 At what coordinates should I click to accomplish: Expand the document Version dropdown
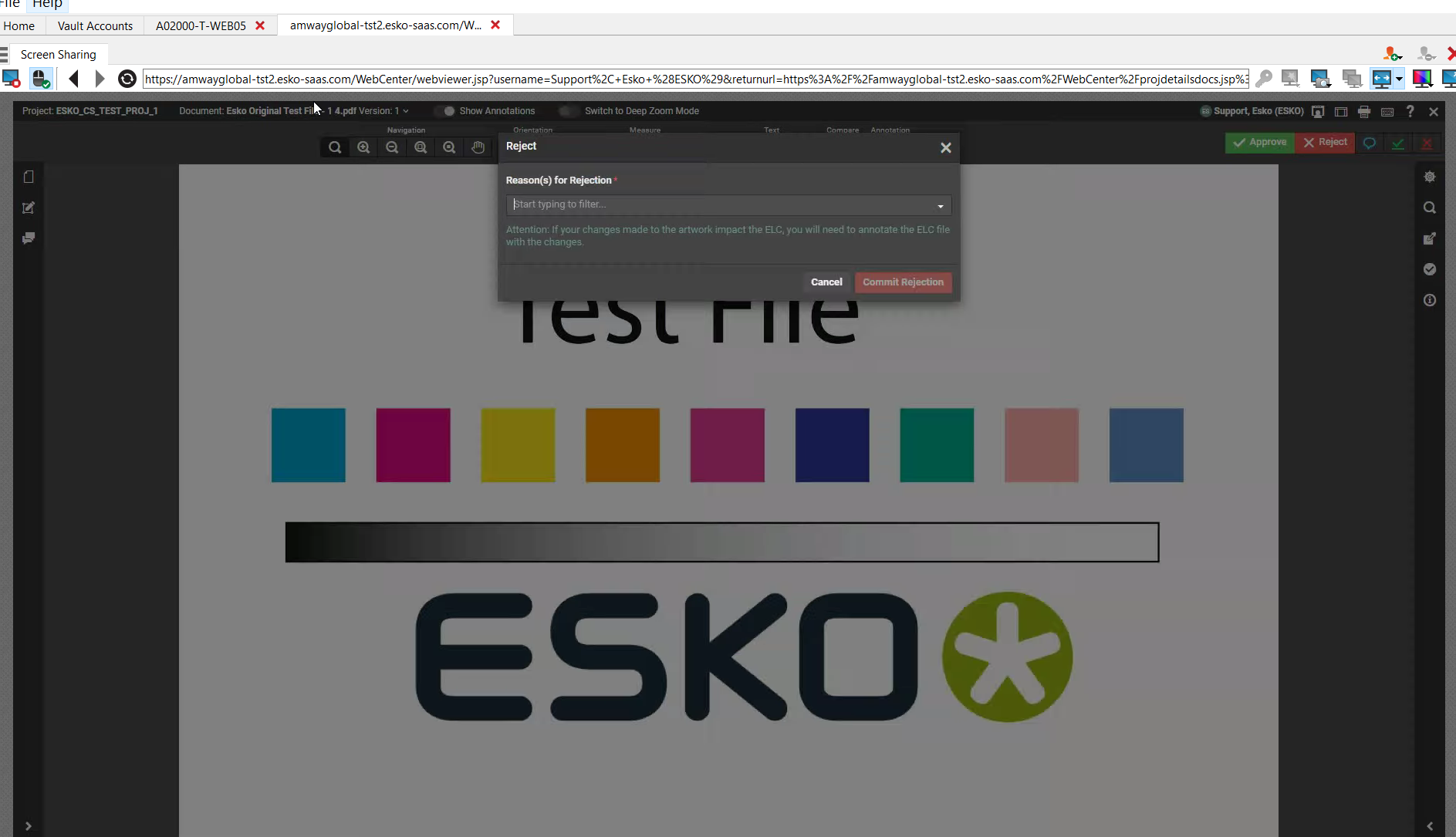pos(407,110)
